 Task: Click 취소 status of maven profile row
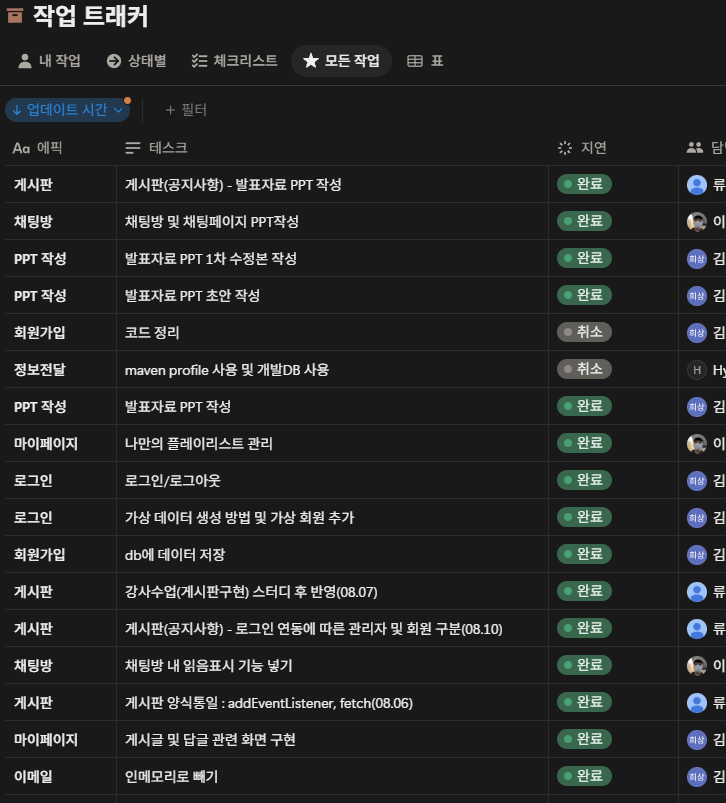tap(584, 369)
